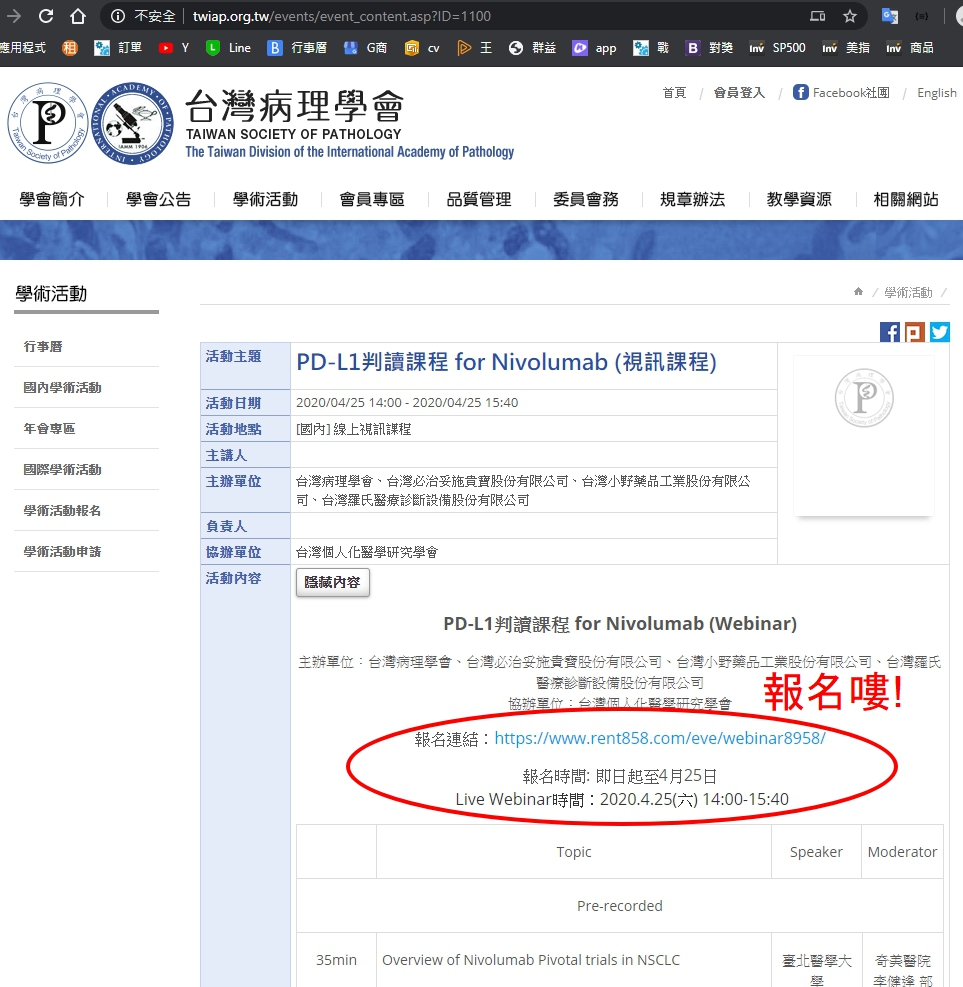This screenshot has height=987, width=963.
Task: Open the Line bookmark
Action: coord(228,48)
